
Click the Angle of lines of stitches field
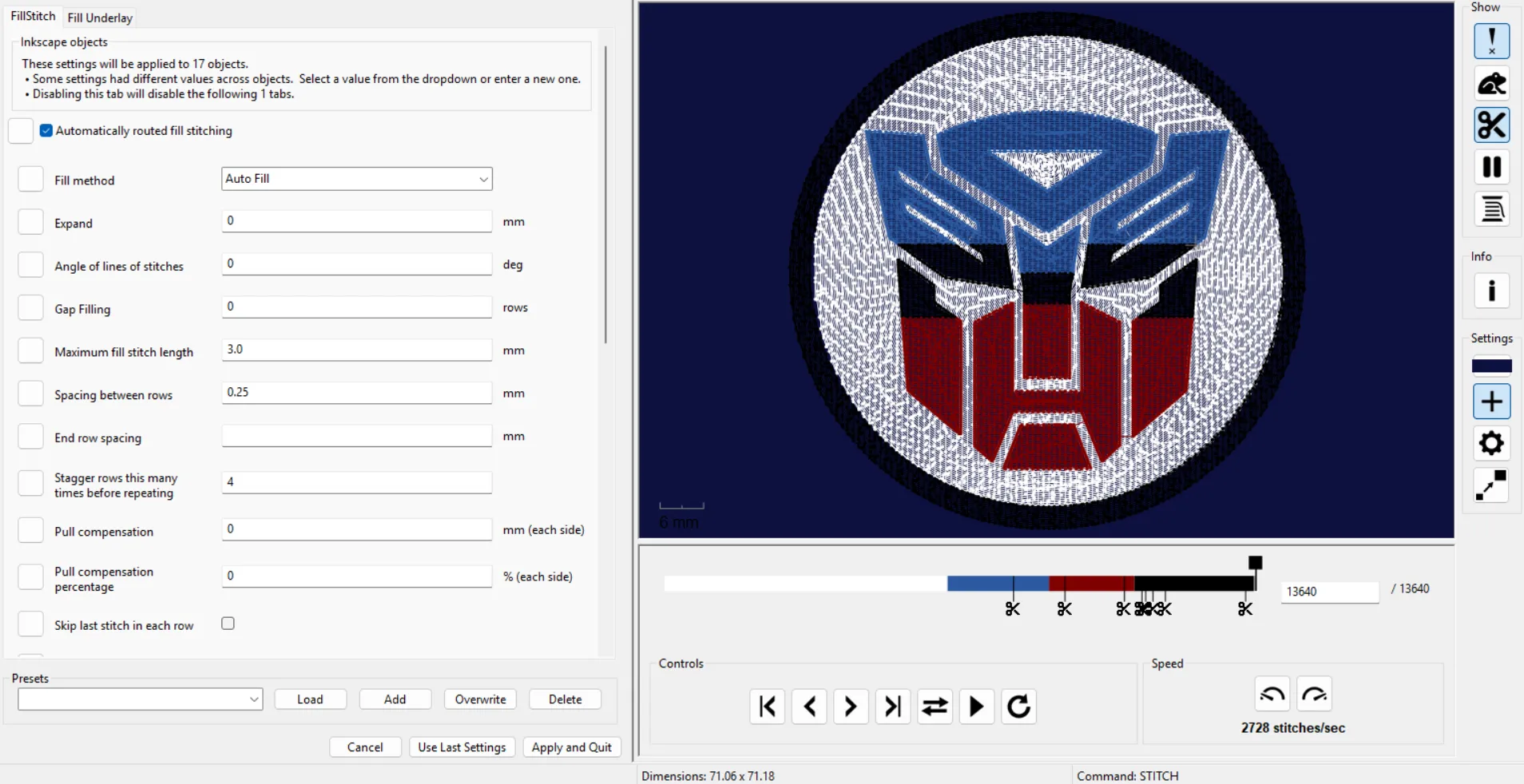[357, 264]
